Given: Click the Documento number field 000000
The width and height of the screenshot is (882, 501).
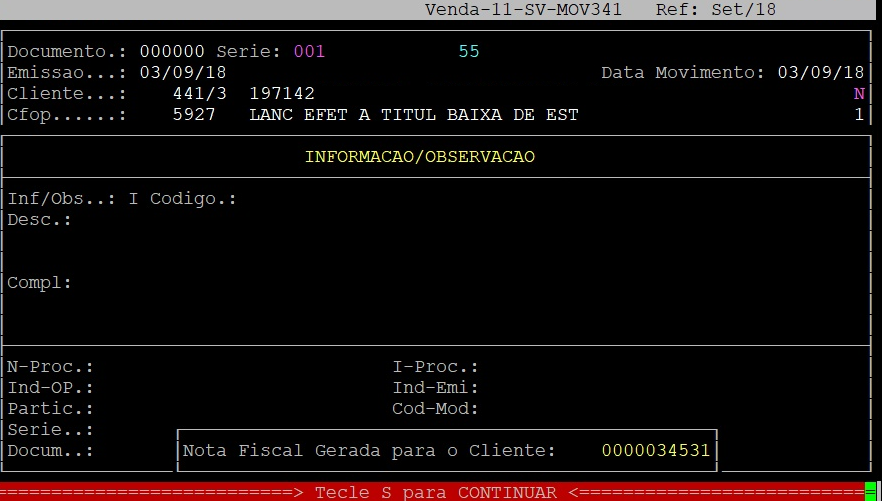Looking at the screenshot, I should [x=172, y=51].
